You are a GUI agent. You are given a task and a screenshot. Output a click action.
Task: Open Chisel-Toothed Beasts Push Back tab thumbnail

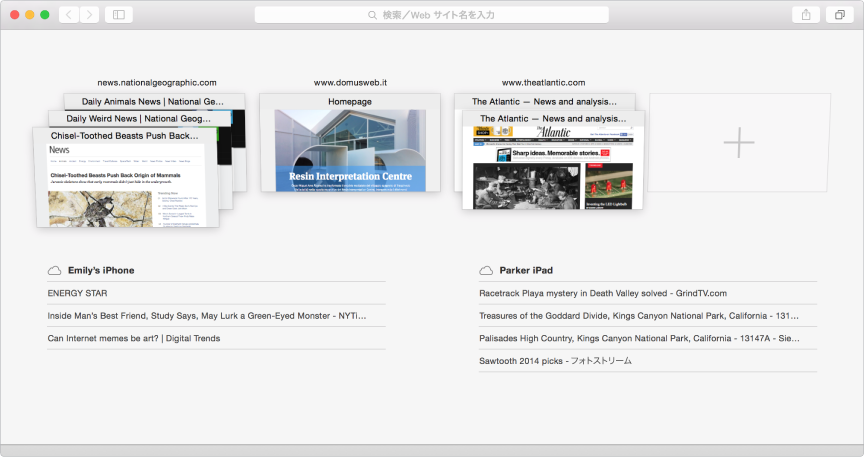tap(127, 178)
